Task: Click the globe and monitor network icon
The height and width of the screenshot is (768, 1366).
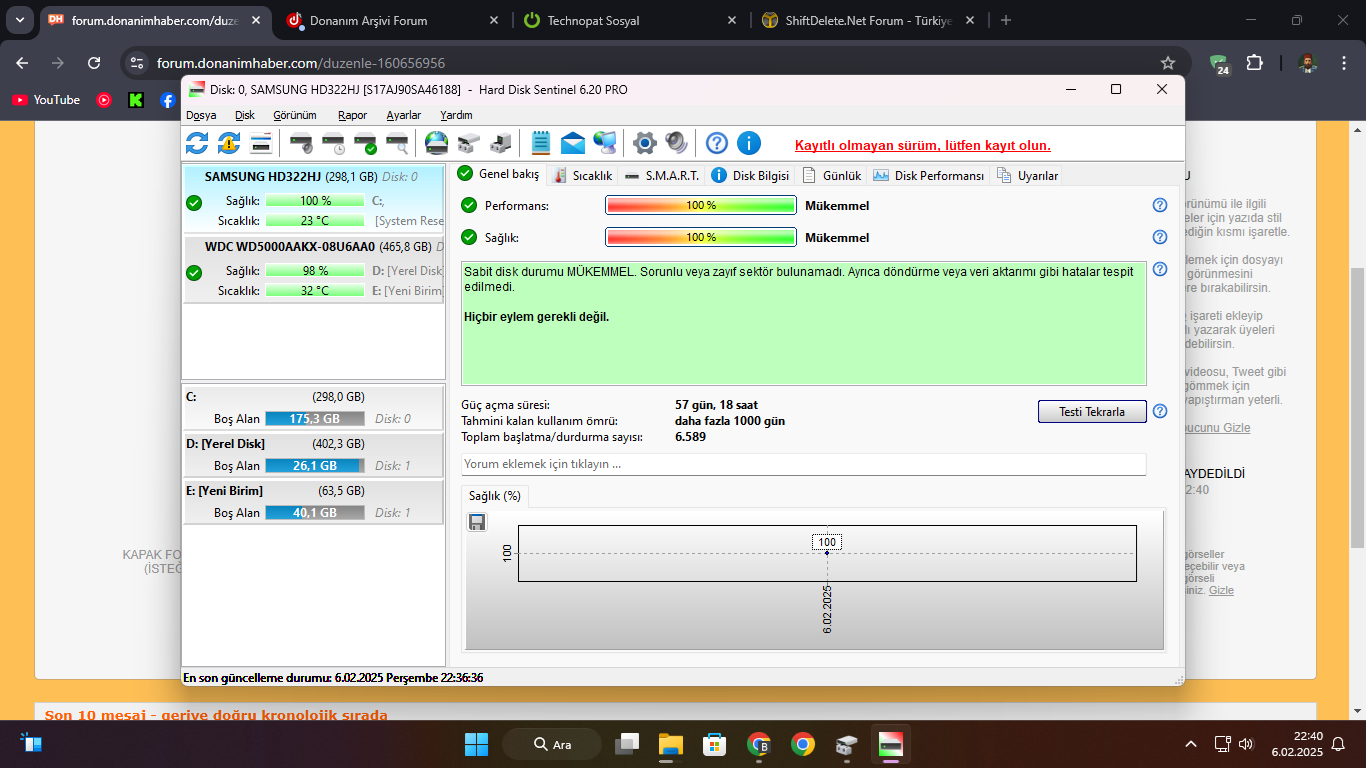Action: [605, 143]
